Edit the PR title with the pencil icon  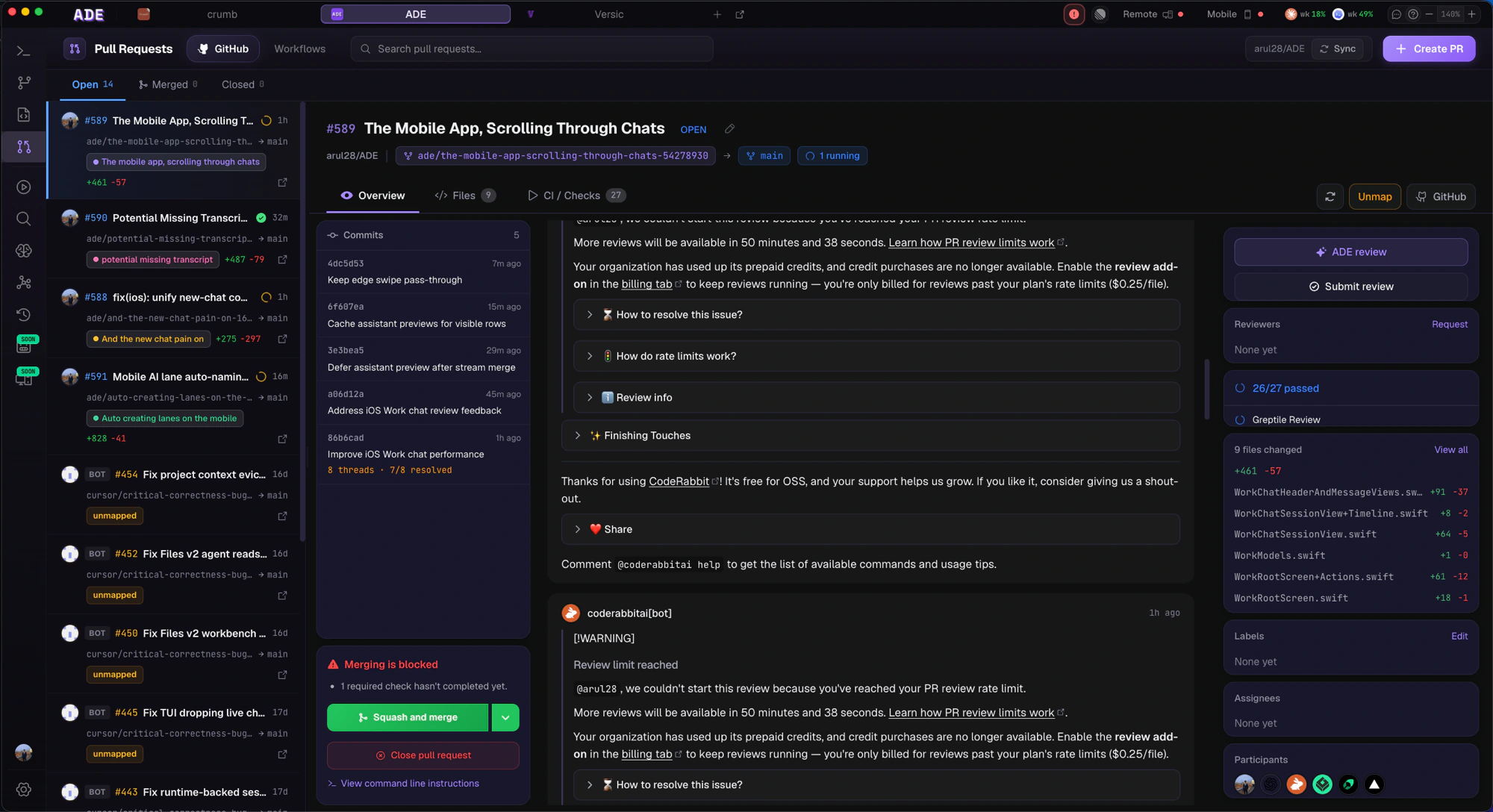coord(729,129)
